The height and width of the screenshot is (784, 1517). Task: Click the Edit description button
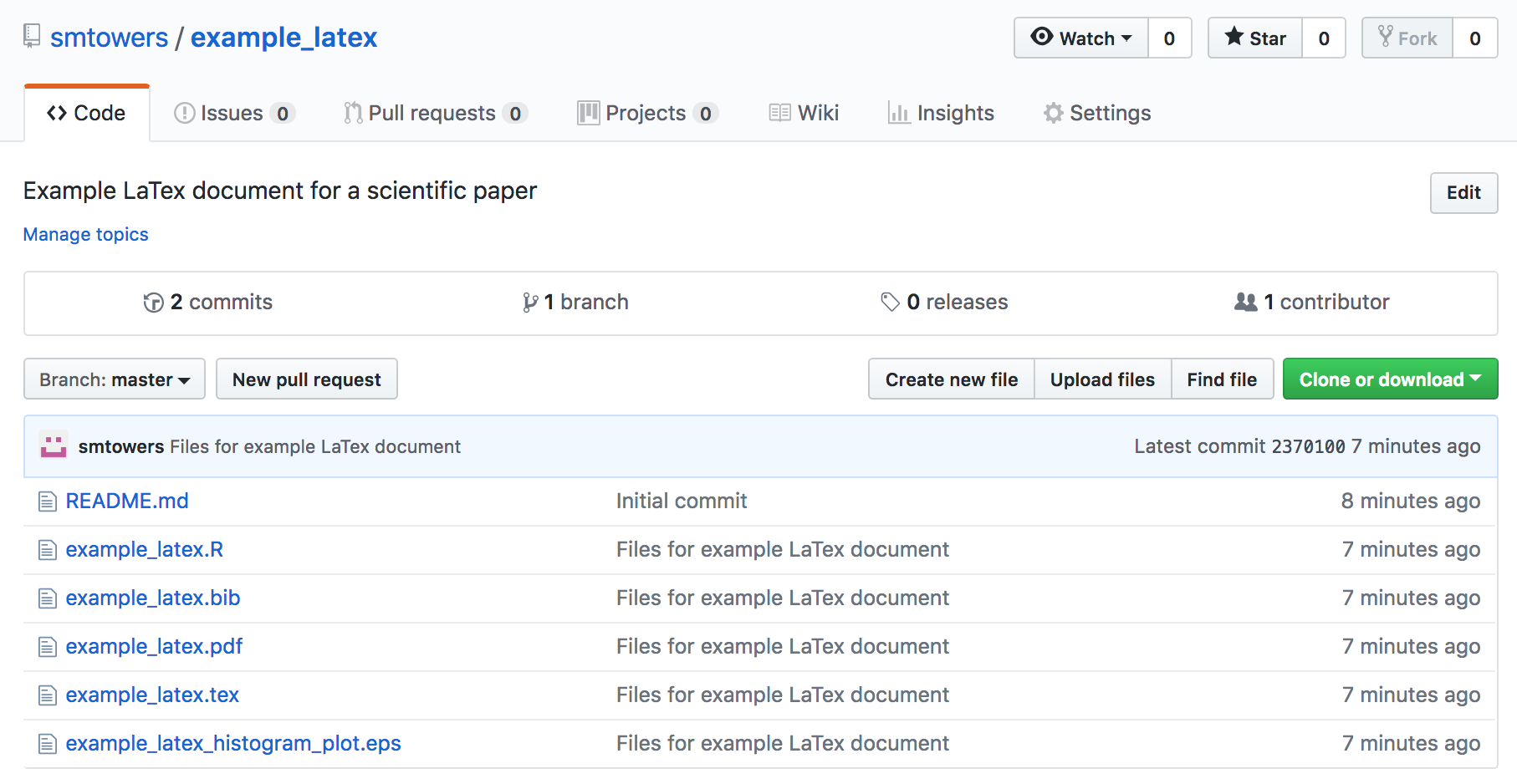[x=1463, y=193]
